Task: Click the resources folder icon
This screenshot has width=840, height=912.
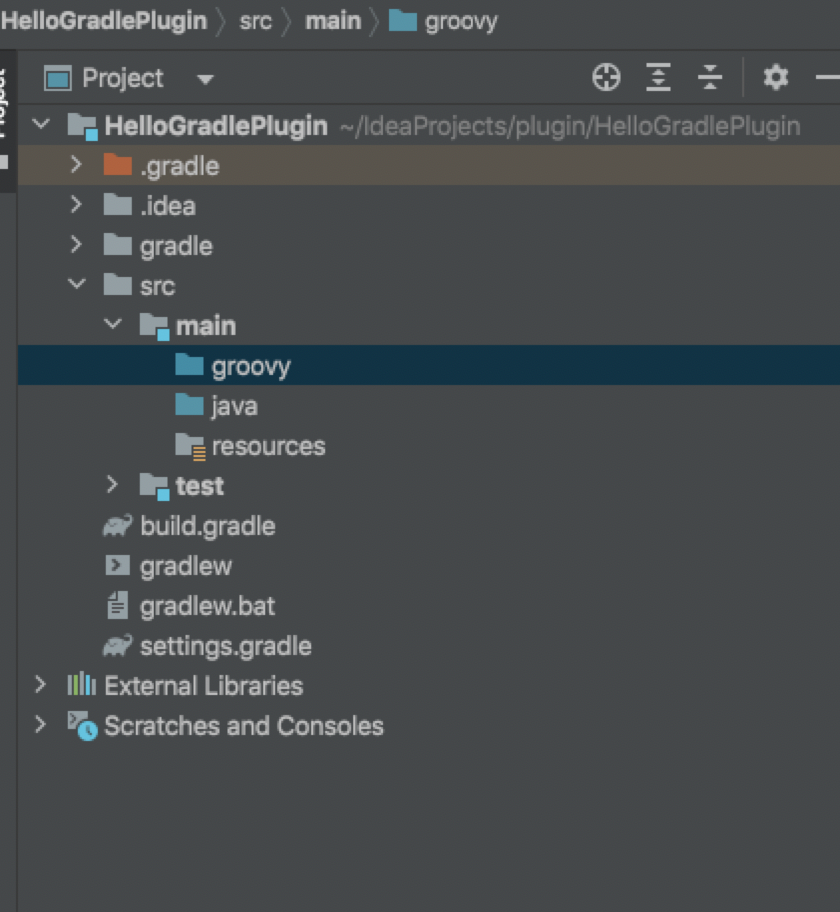Action: (190, 447)
